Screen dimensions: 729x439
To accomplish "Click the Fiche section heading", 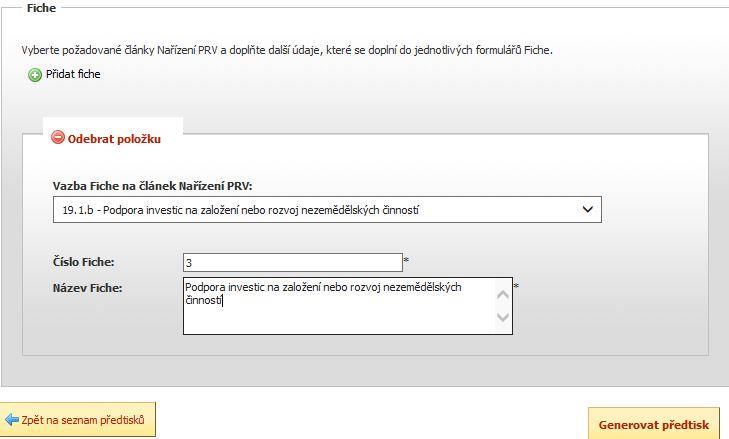I will 41,8.
